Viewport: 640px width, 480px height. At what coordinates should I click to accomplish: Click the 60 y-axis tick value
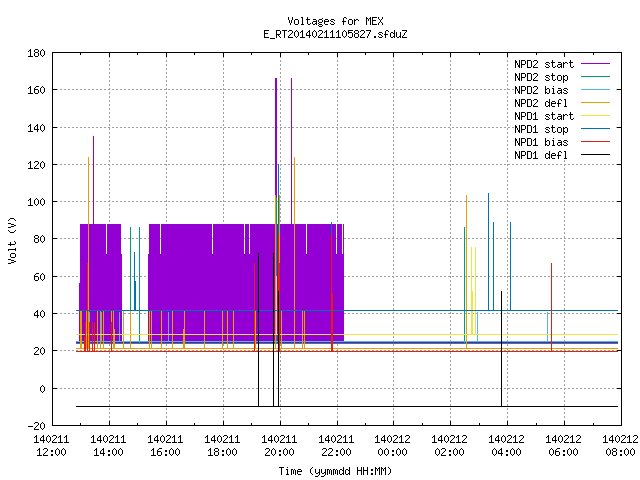click(x=39, y=277)
